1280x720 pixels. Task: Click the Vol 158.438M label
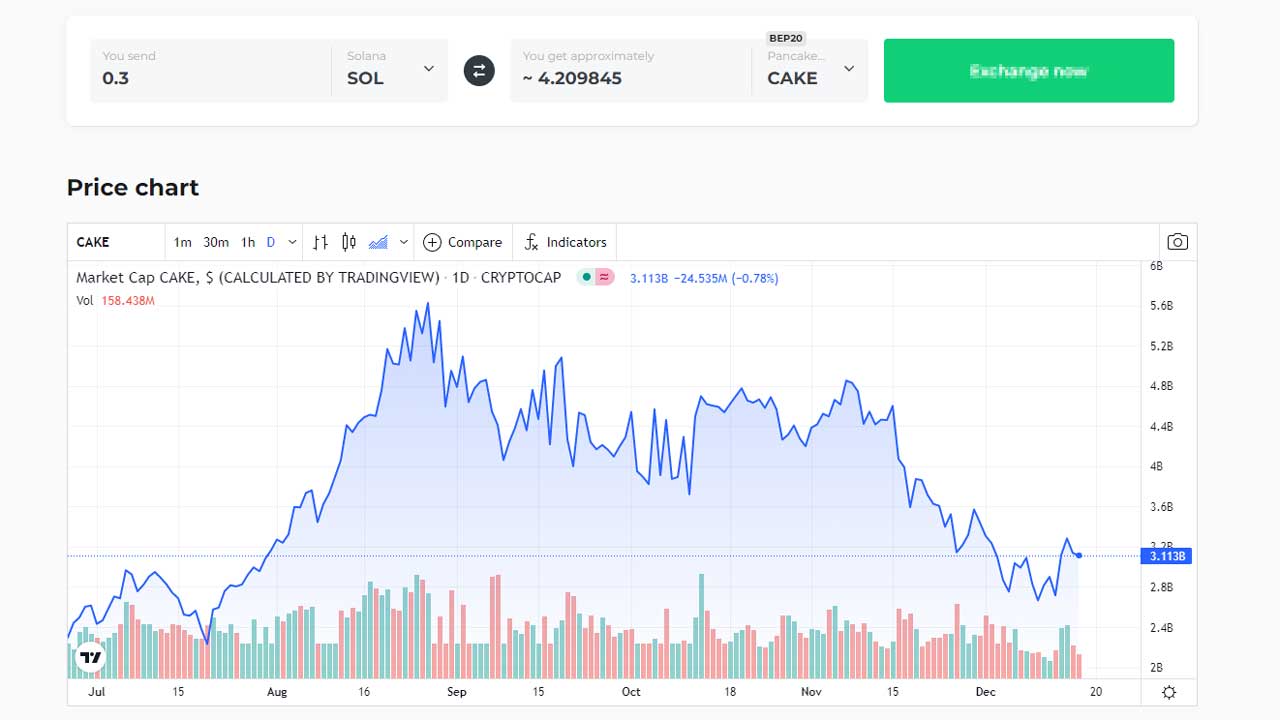click(x=116, y=300)
